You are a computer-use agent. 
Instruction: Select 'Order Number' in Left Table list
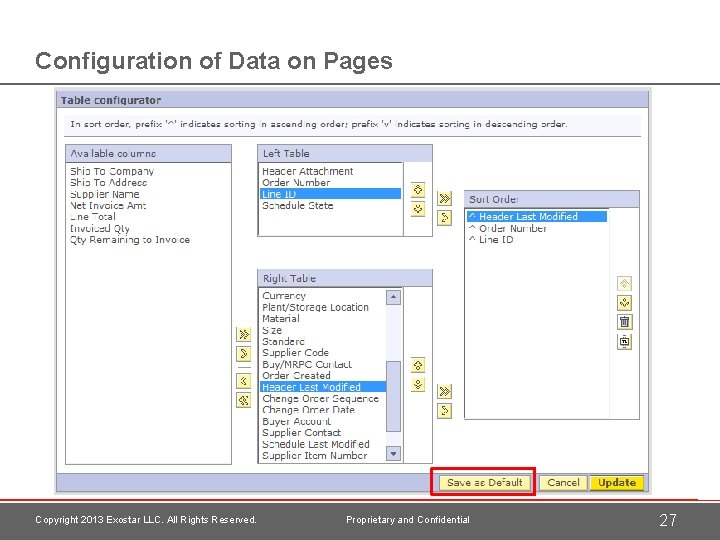pos(296,183)
